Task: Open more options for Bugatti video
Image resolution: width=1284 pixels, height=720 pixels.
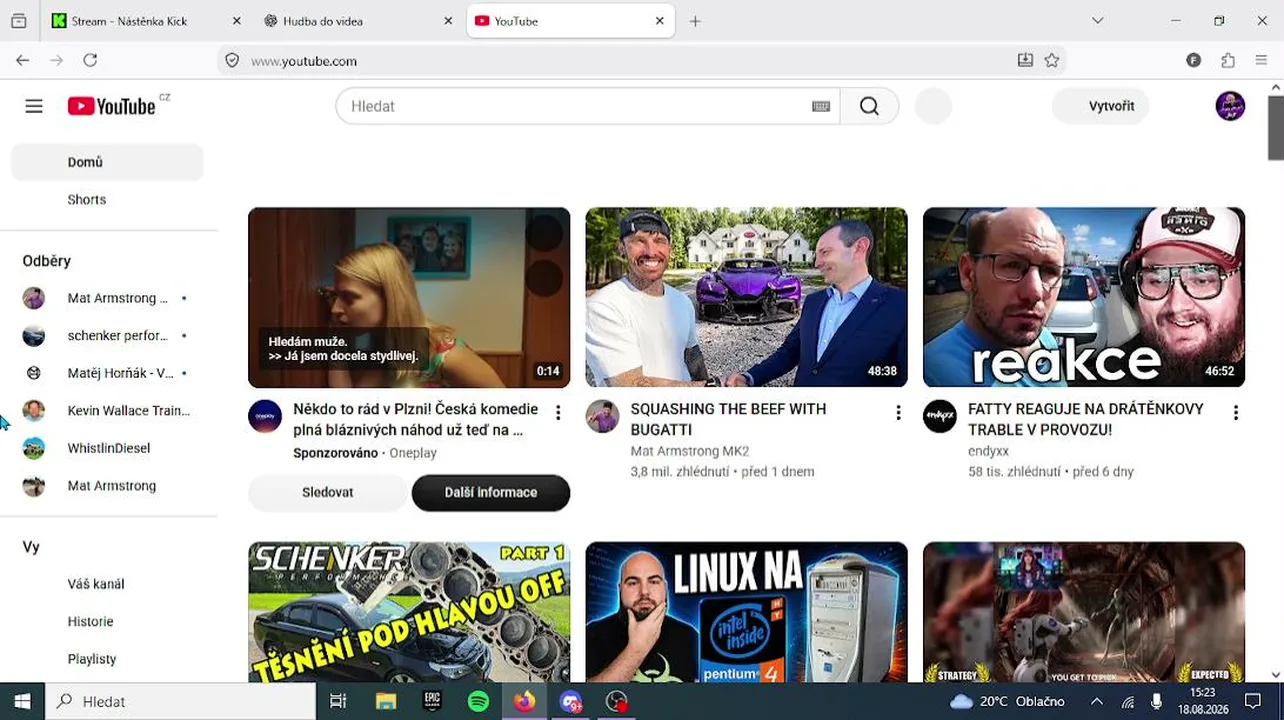Action: tap(898, 413)
